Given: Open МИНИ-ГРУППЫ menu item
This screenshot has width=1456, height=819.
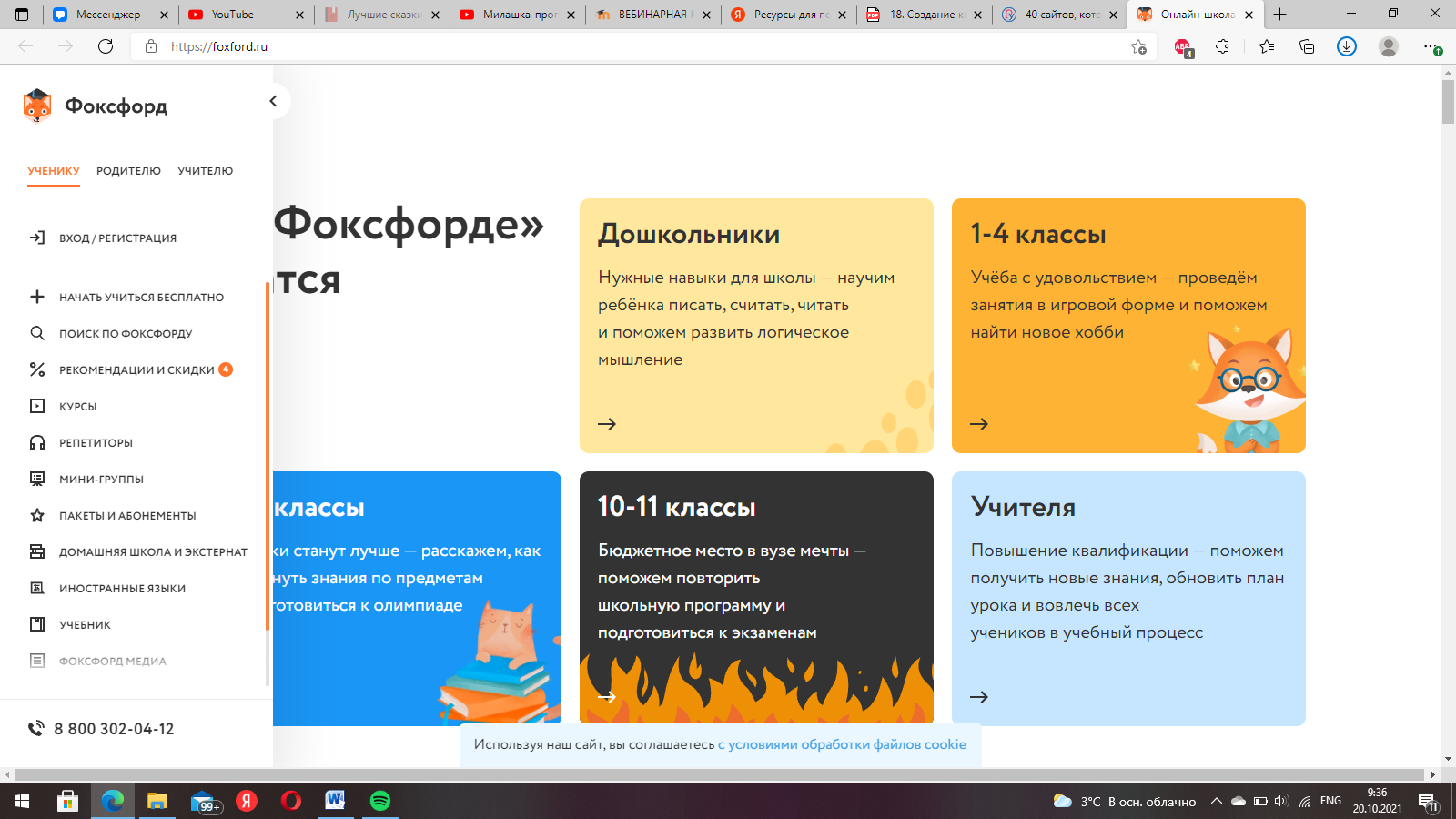Looking at the screenshot, I should pyautogui.click(x=101, y=480).
